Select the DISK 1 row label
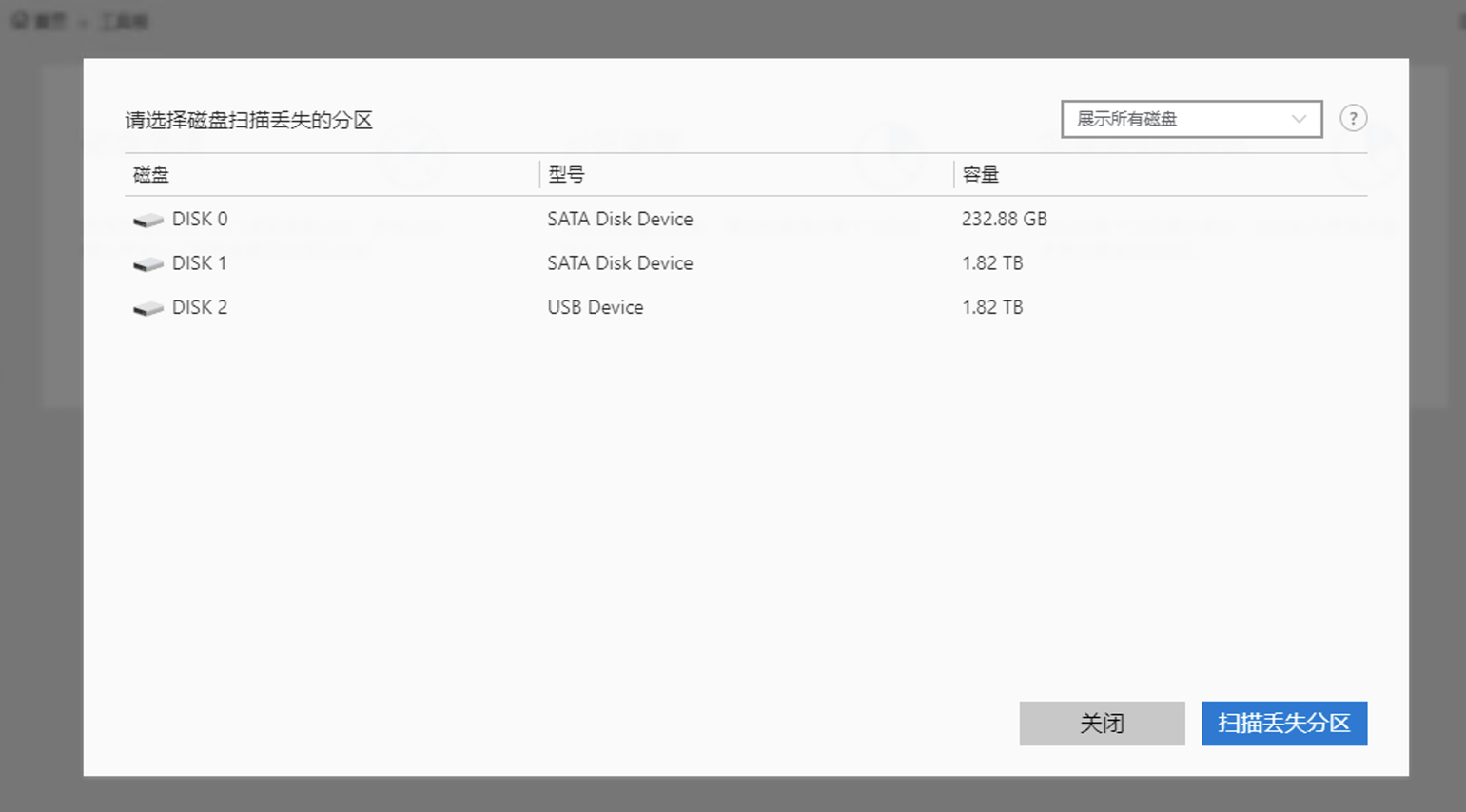Viewport: 1466px width, 812px height. 200,263
